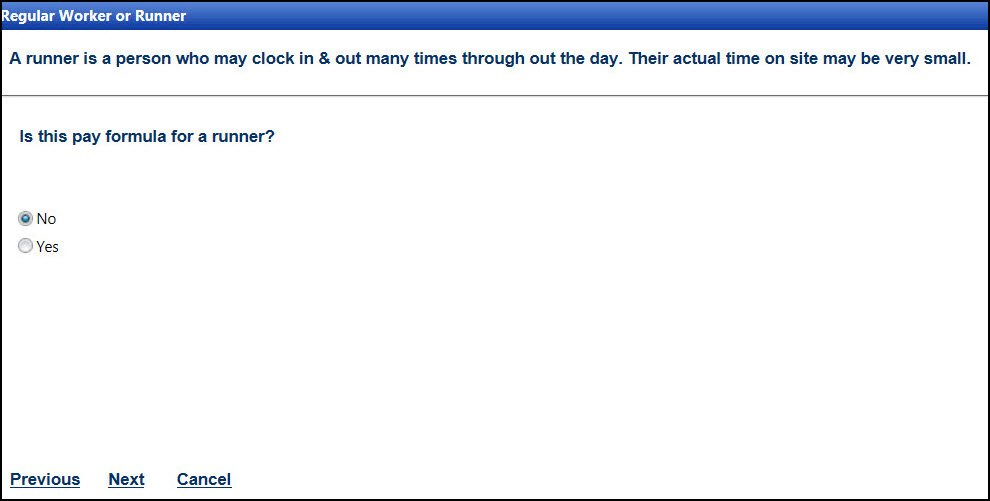Abort the wizard via Cancel link
The height and width of the screenshot is (501, 990).
tap(204, 480)
